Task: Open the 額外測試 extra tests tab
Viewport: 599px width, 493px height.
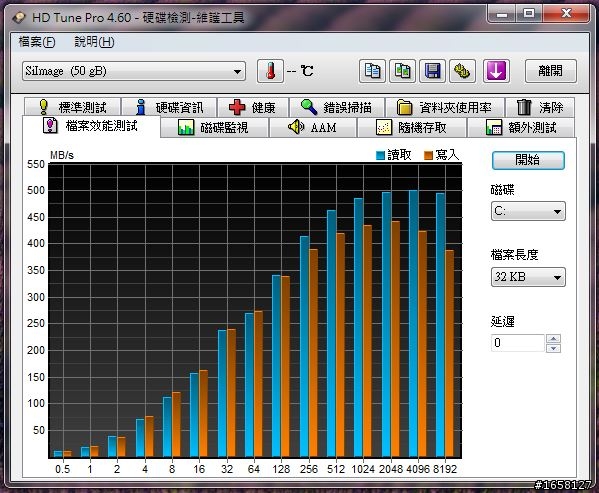Action: click(521, 127)
